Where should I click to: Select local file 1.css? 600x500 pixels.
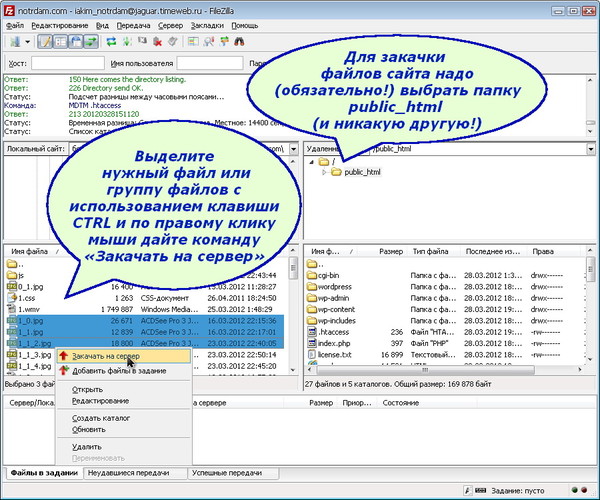point(27,298)
